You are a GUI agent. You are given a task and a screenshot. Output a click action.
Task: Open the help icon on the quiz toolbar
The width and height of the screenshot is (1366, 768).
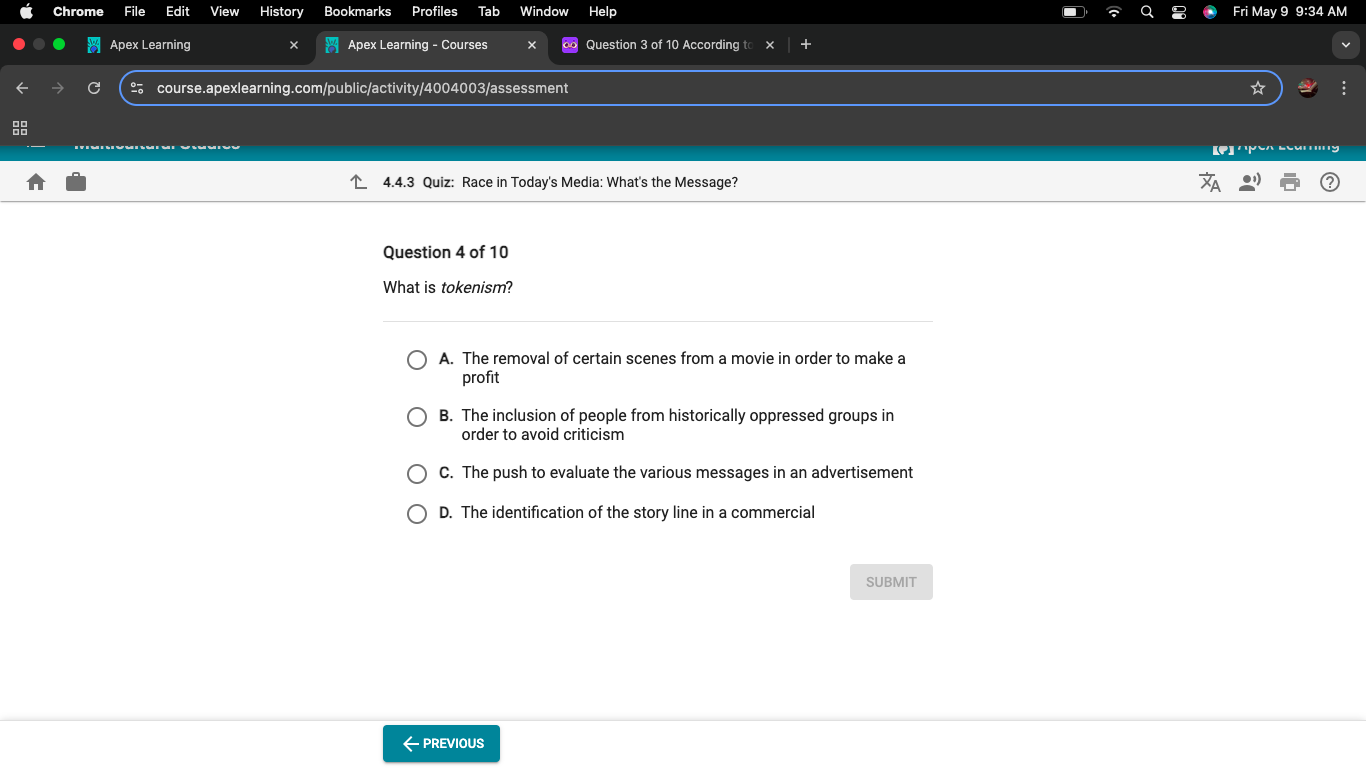1329,182
